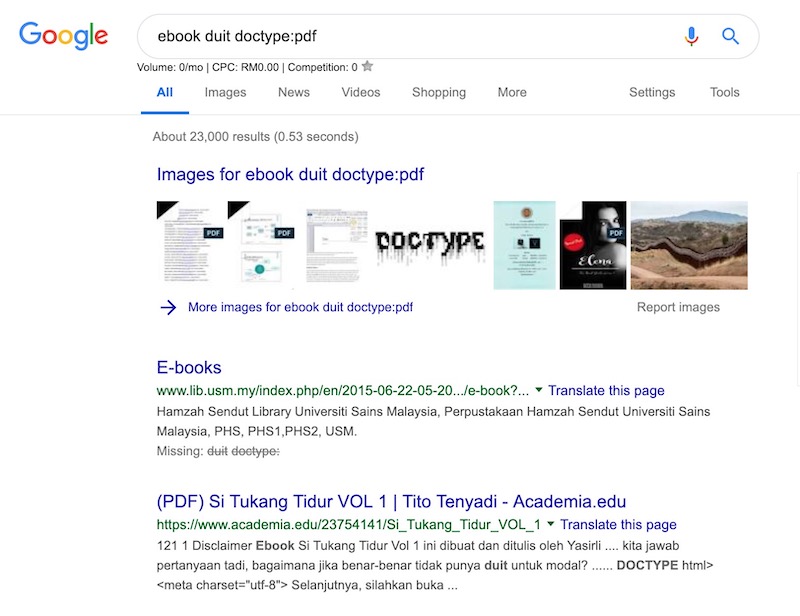Select the All tab
This screenshot has width=800, height=616.
(x=165, y=92)
